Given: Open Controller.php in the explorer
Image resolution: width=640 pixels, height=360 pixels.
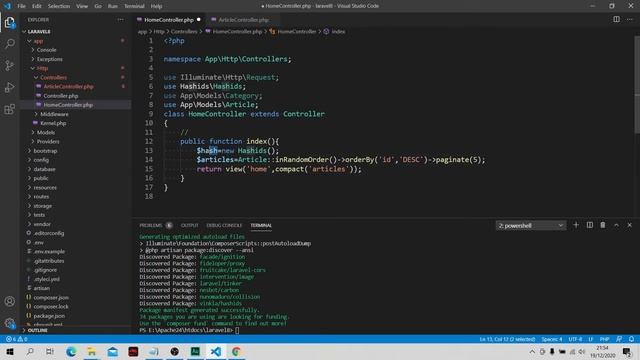Looking at the screenshot, I should click(x=60, y=96).
